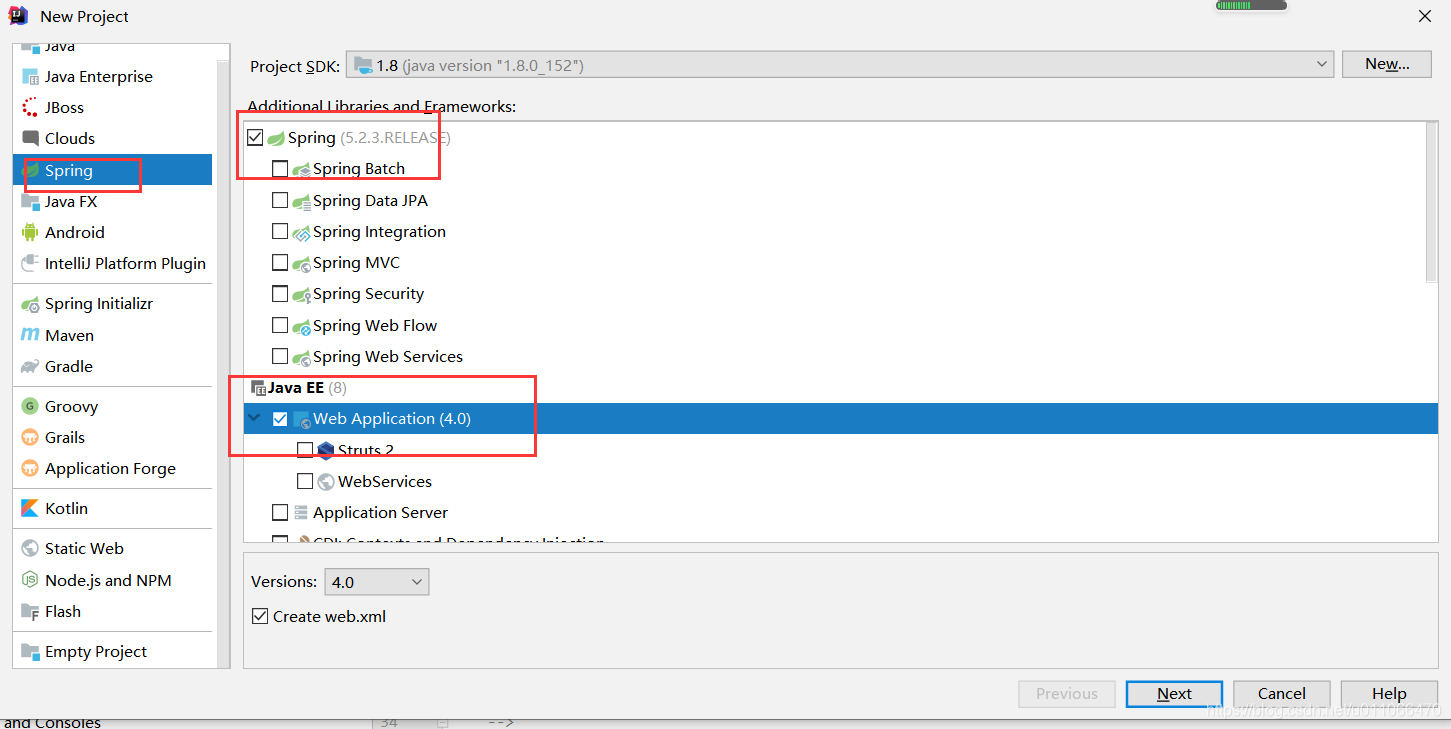Click the Application Forge icon
Screen dimensions: 1451x729
click(x=30, y=469)
